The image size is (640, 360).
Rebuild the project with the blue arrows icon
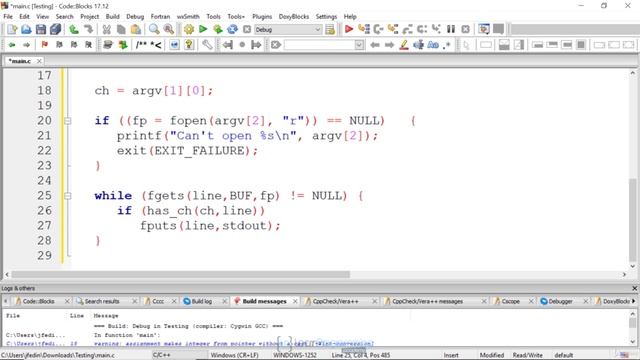tap(232, 29)
